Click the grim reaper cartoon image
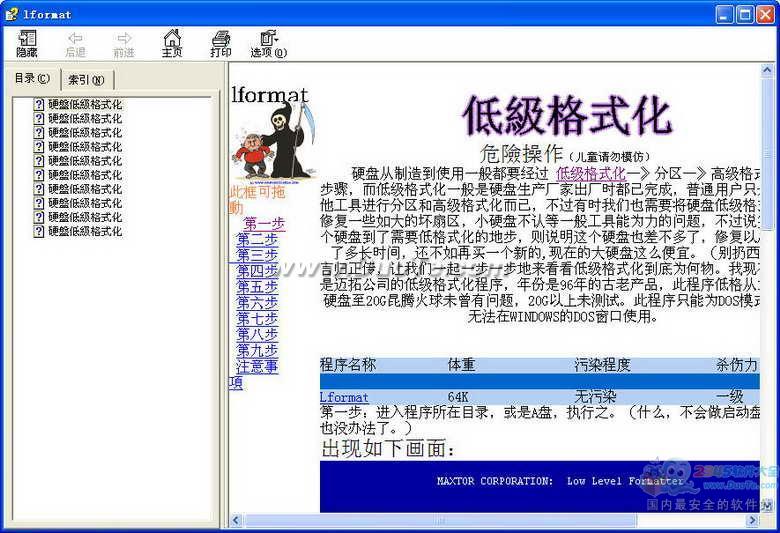The width and height of the screenshot is (780, 533). coord(274,143)
